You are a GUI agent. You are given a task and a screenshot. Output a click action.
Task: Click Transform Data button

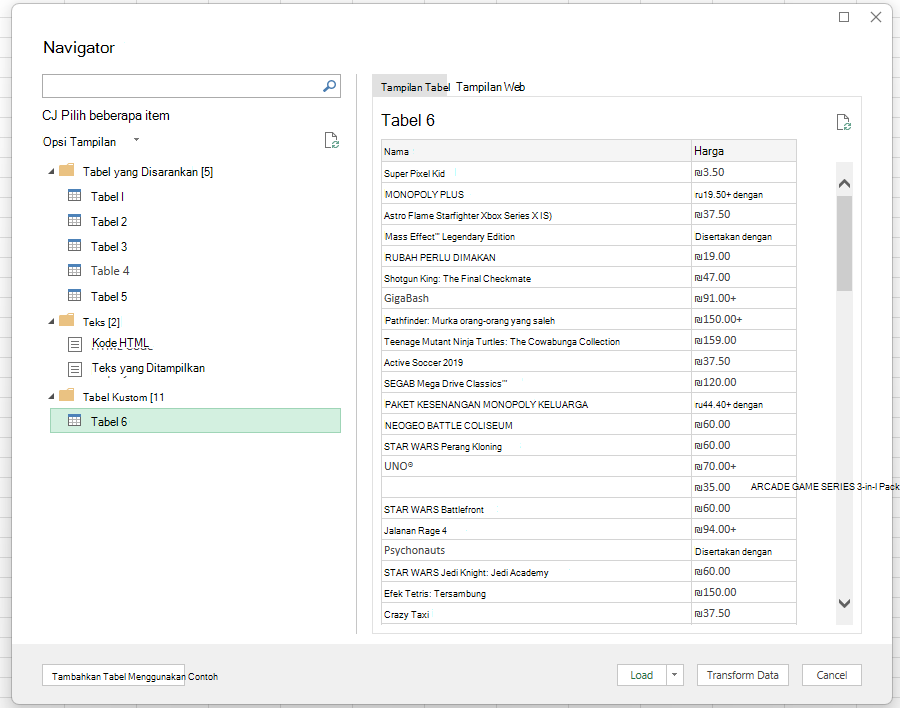coord(743,675)
